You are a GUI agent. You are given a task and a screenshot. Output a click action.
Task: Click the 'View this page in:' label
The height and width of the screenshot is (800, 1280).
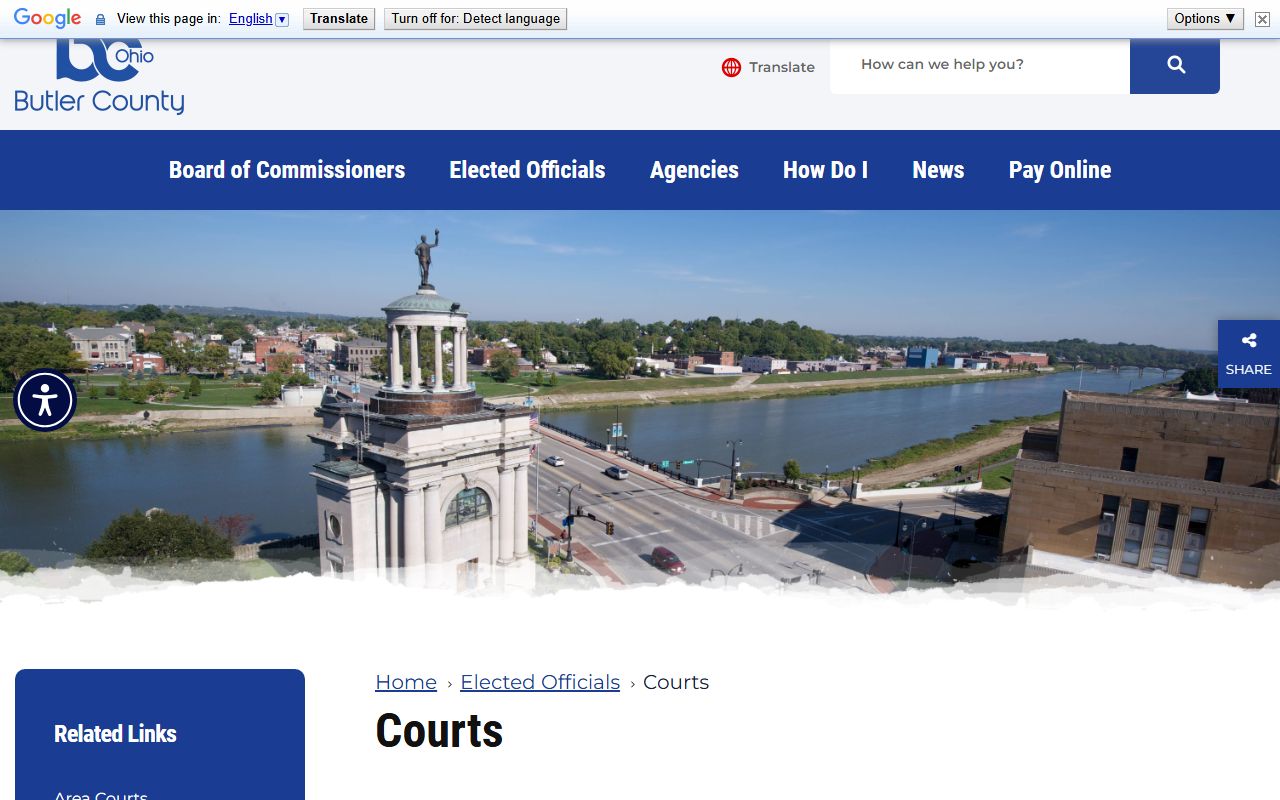pos(168,19)
